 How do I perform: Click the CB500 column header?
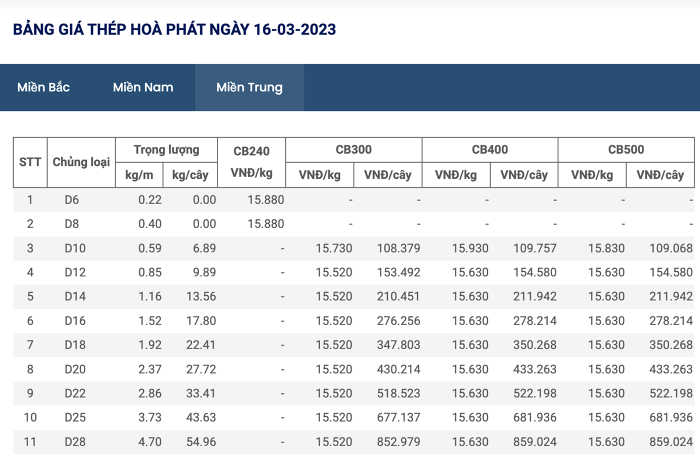(626, 150)
